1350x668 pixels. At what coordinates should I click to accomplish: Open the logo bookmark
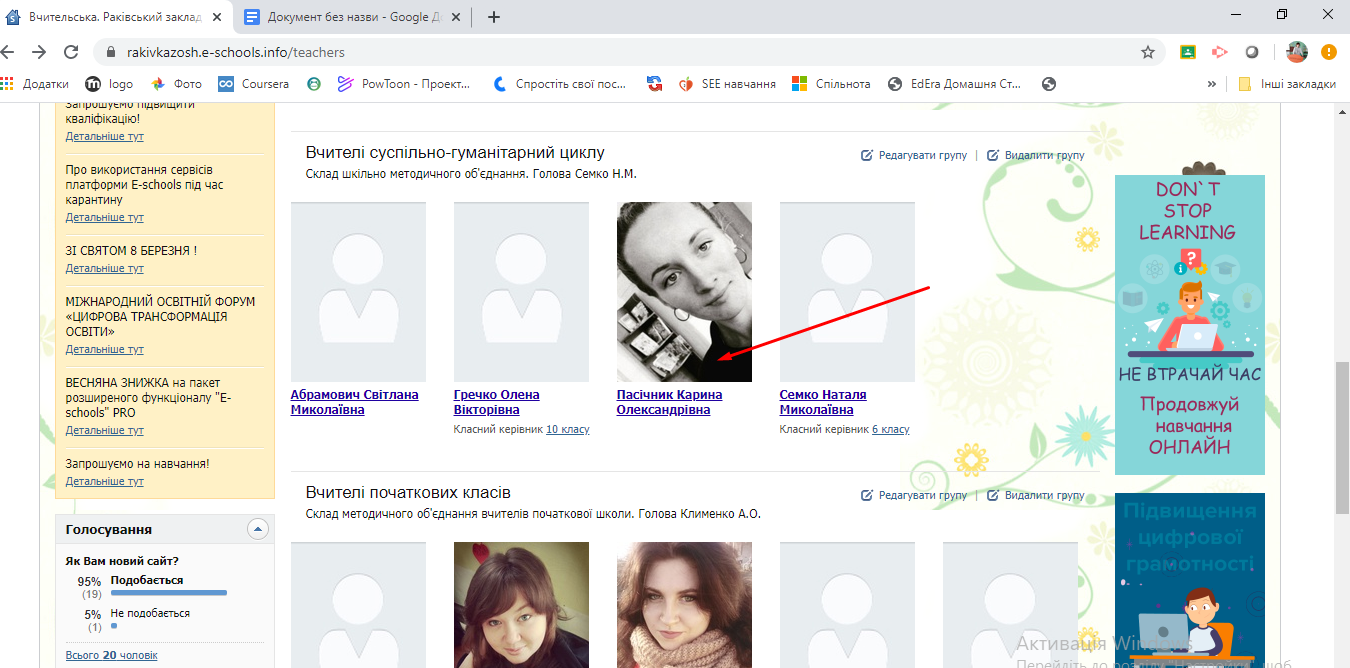pyautogui.click(x=109, y=84)
